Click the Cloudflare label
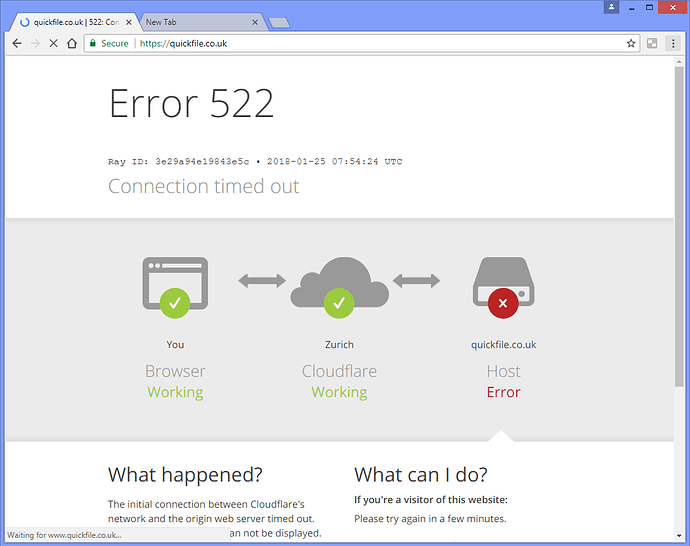The height and width of the screenshot is (546, 690). tap(339, 371)
